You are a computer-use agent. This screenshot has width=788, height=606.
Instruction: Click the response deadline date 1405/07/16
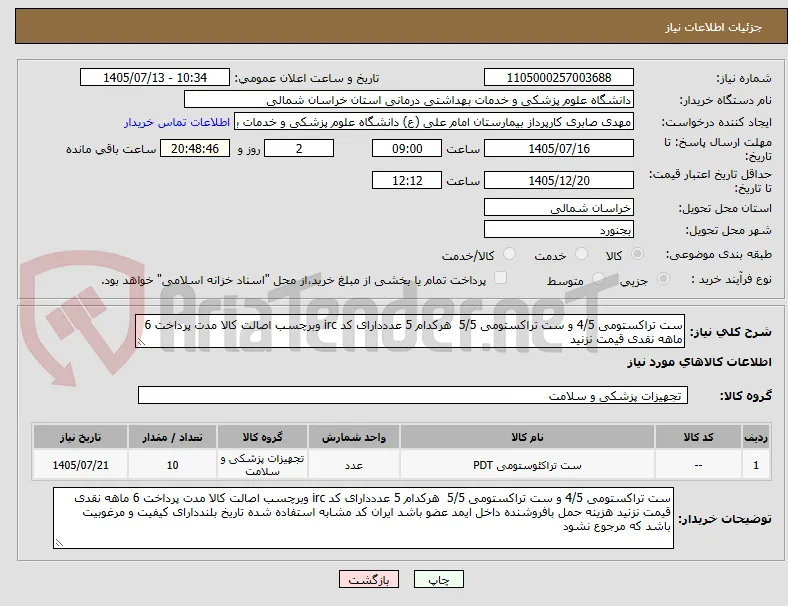tap(558, 149)
